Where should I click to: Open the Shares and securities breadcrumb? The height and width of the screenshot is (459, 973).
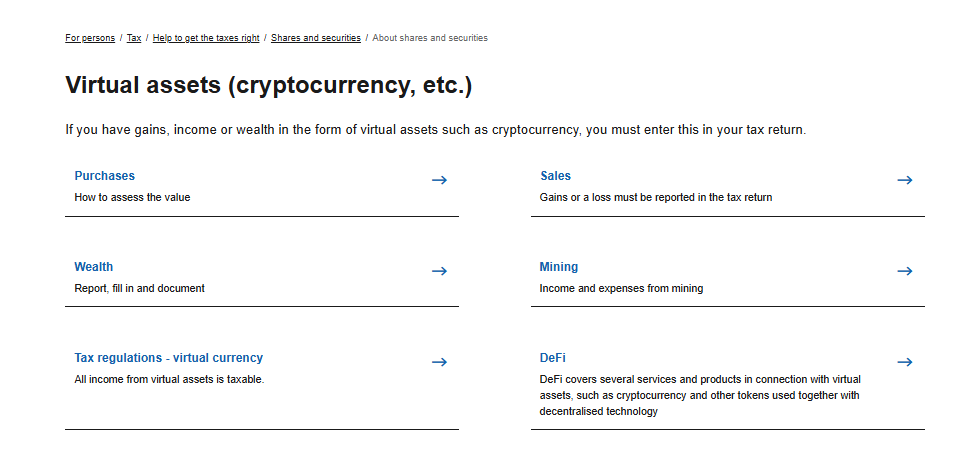[316, 38]
